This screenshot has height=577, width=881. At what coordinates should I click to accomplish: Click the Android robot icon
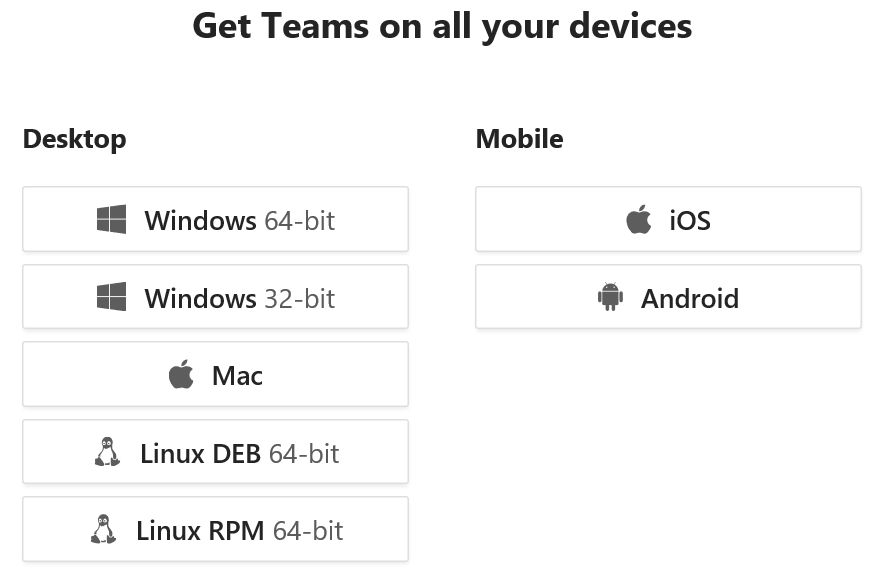point(610,297)
